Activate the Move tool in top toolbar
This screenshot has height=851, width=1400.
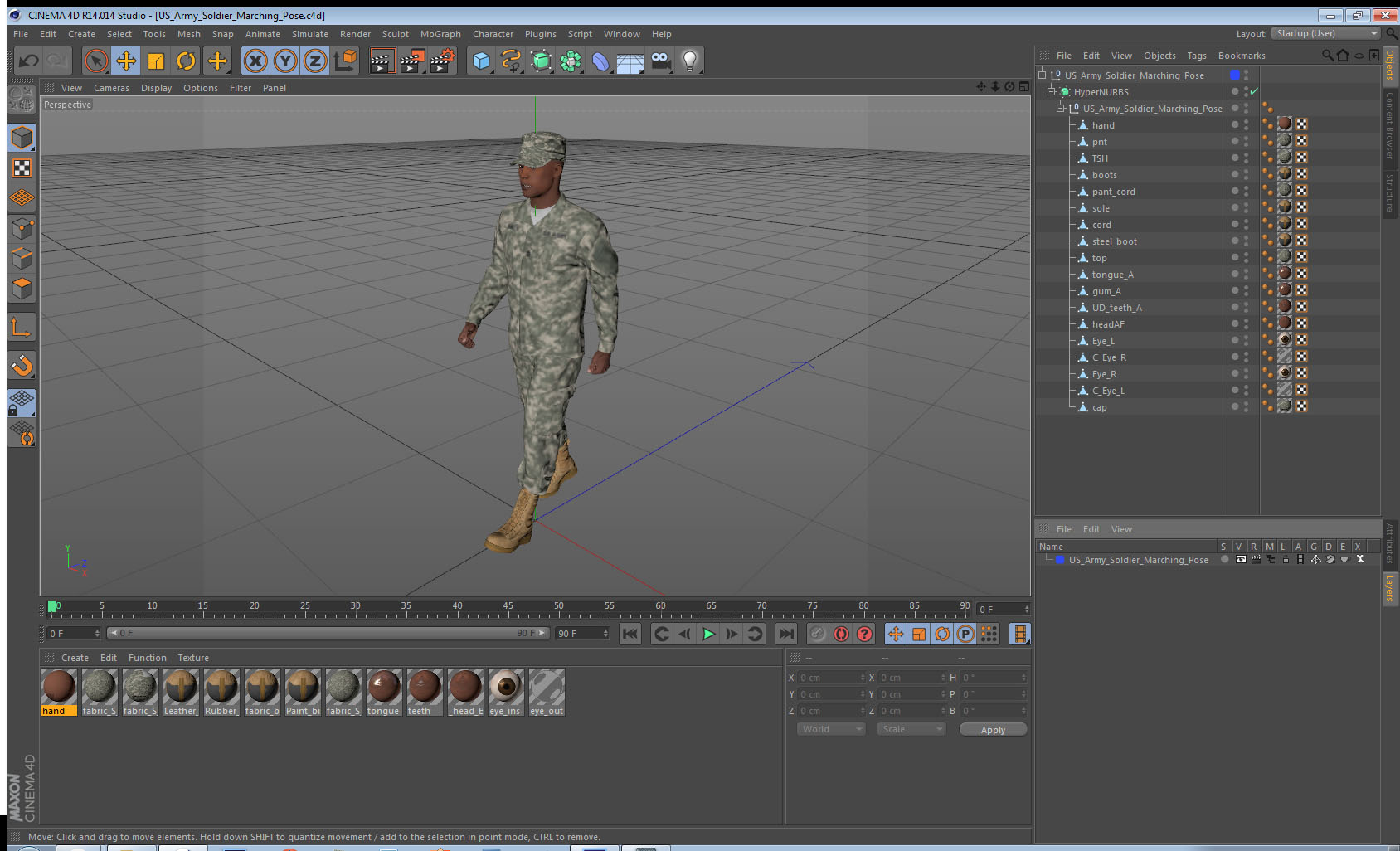coord(126,61)
